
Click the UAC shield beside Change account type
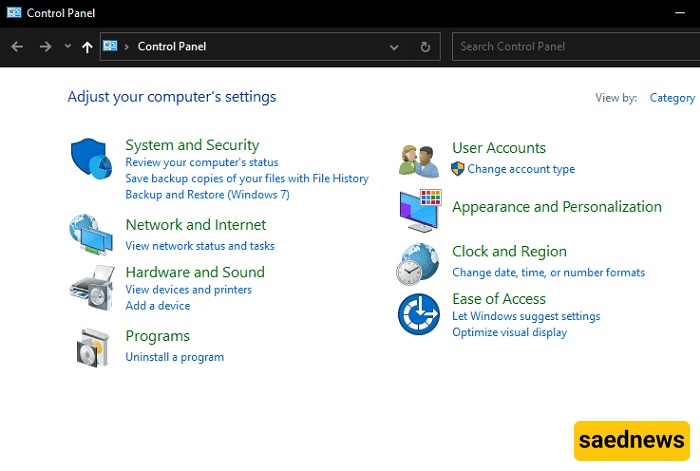point(458,169)
